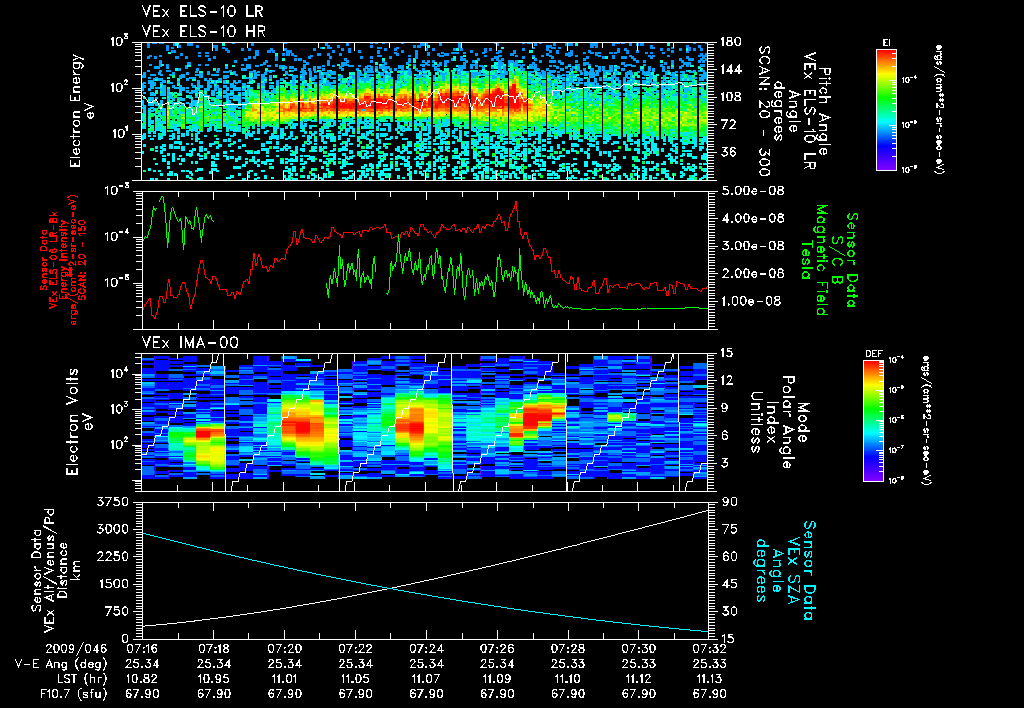Click the "LST (hr)" row label
This screenshot has width=1024, height=708.
[x=80, y=679]
